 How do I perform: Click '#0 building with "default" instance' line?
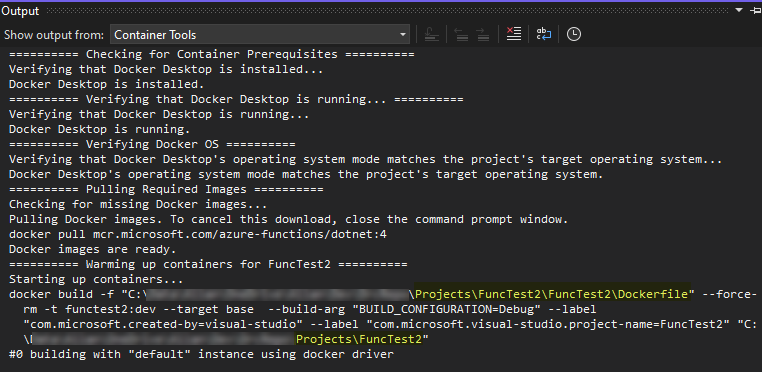201,354
